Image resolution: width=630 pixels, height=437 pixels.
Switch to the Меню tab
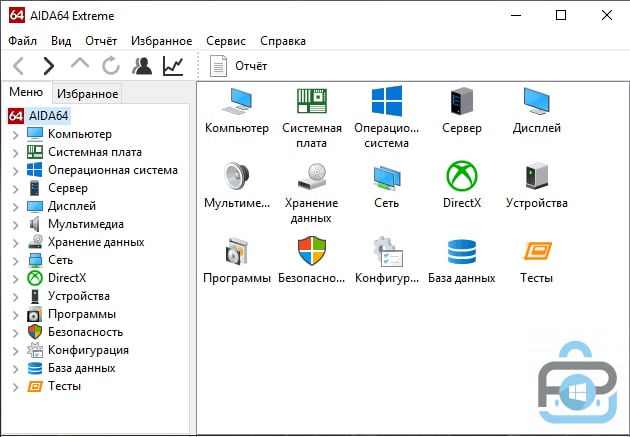(26, 92)
